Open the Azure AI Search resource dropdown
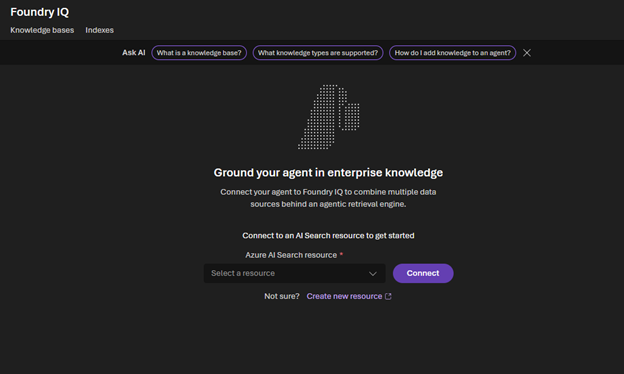 (294, 273)
